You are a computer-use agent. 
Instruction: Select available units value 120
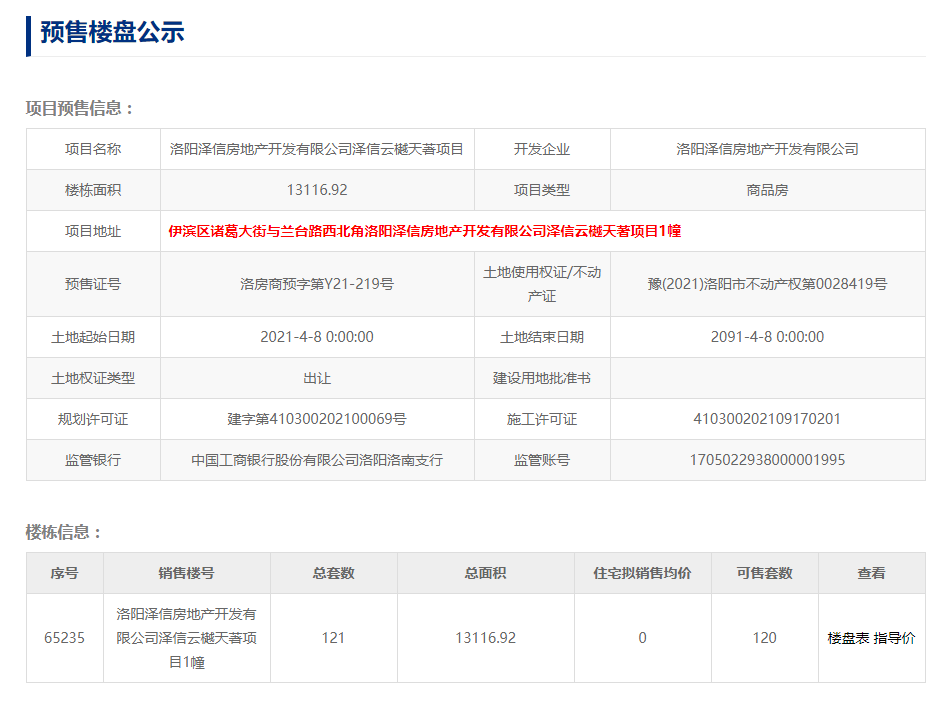pos(765,638)
